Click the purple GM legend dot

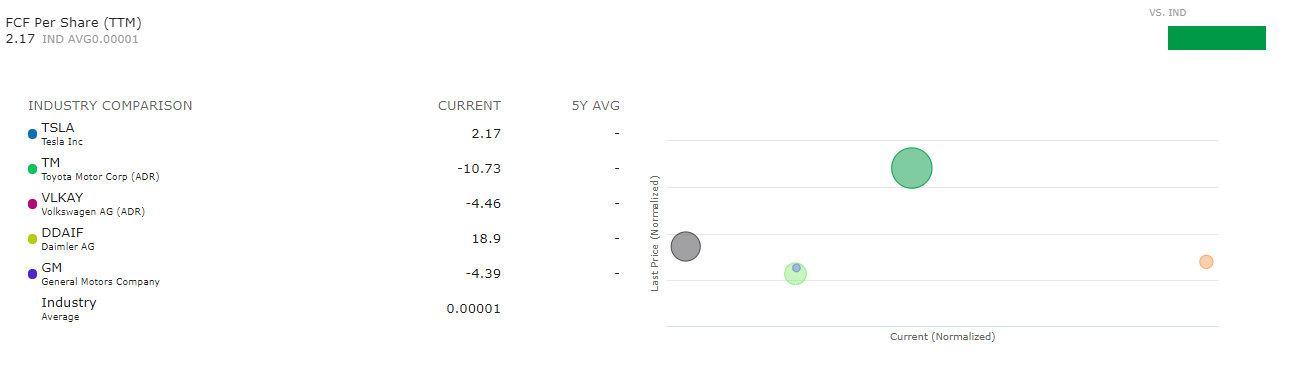point(33,274)
